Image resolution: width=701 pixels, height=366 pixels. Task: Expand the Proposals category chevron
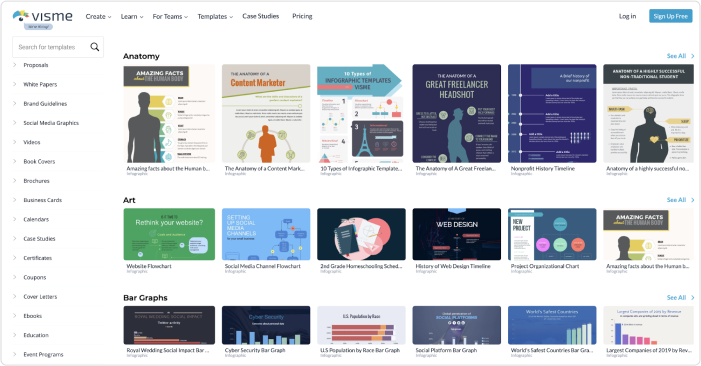[15, 65]
